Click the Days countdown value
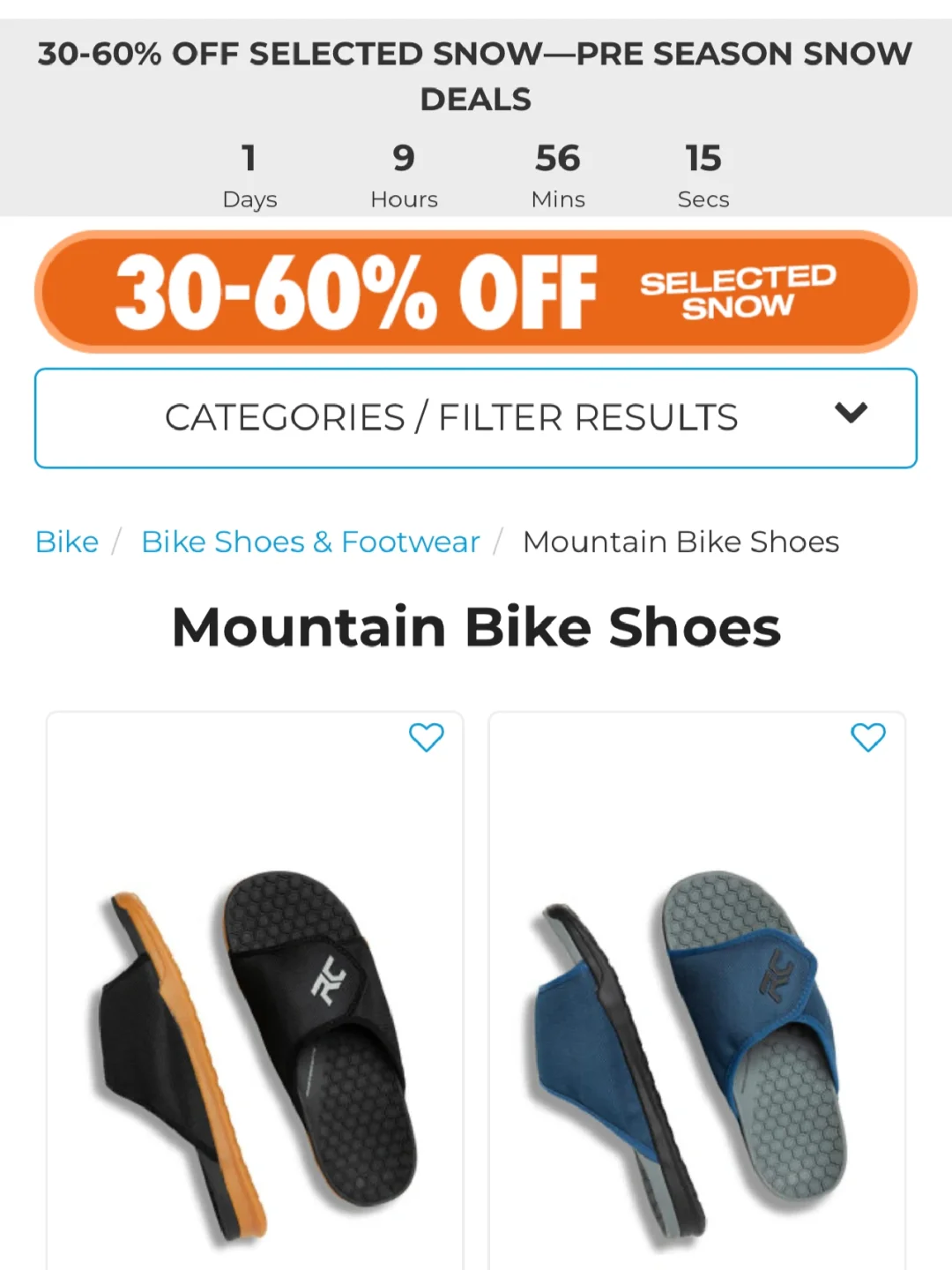Viewport: 952px width, 1270px height. 249,159
